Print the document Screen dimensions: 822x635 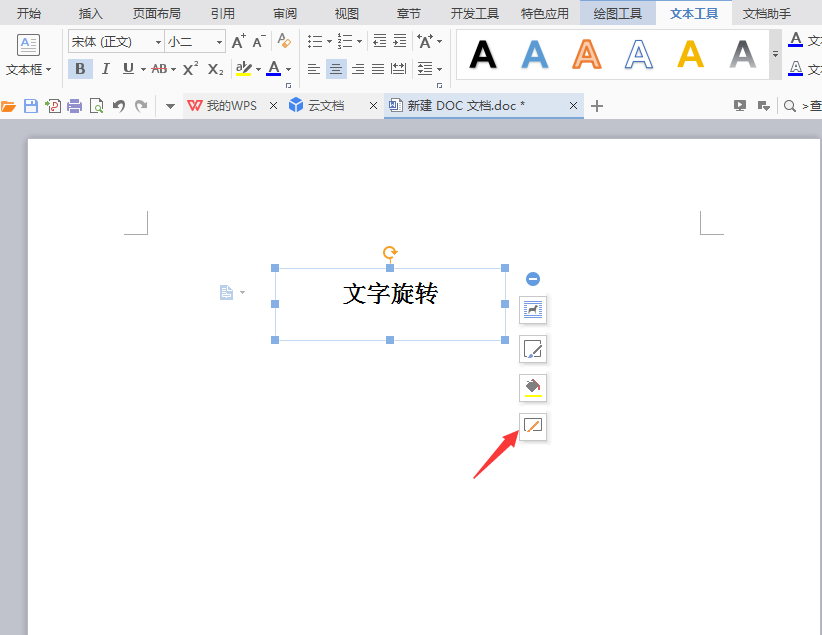pos(74,106)
